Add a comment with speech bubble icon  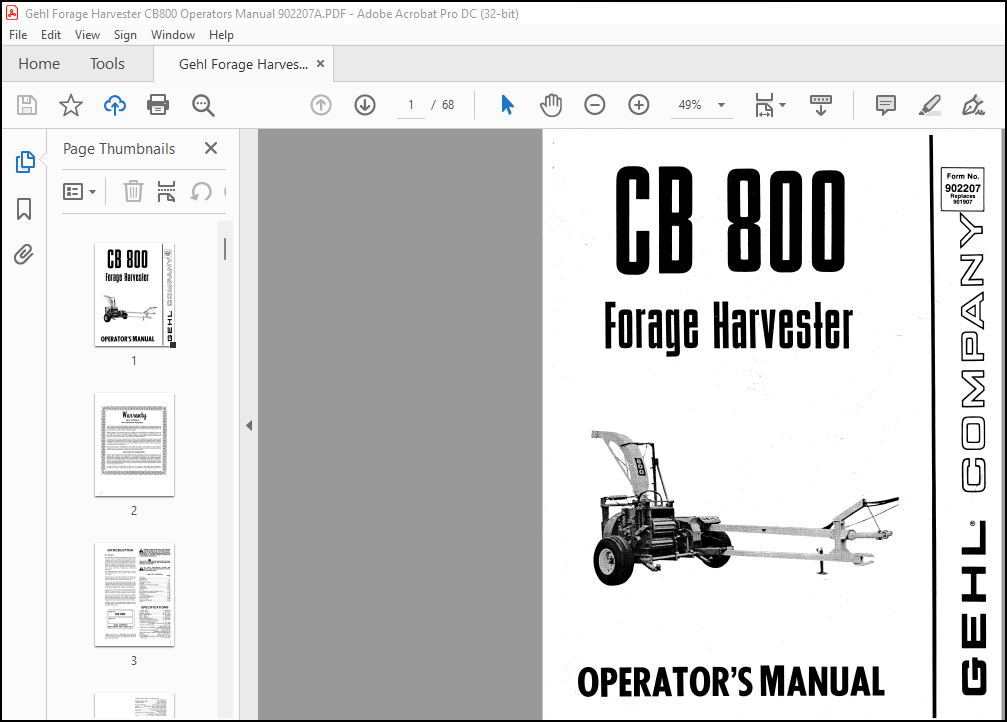coord(886,105)
